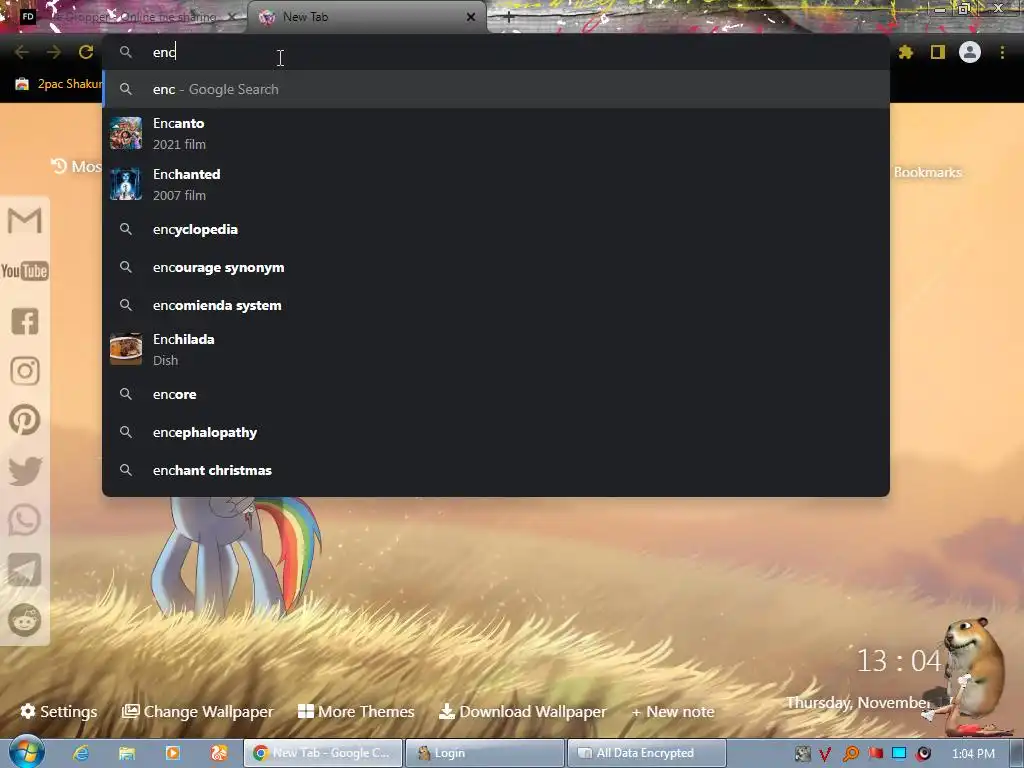1024x768 pixels.
Task: Click the blue monitor tray icon
Action: (x=899, y=753)
